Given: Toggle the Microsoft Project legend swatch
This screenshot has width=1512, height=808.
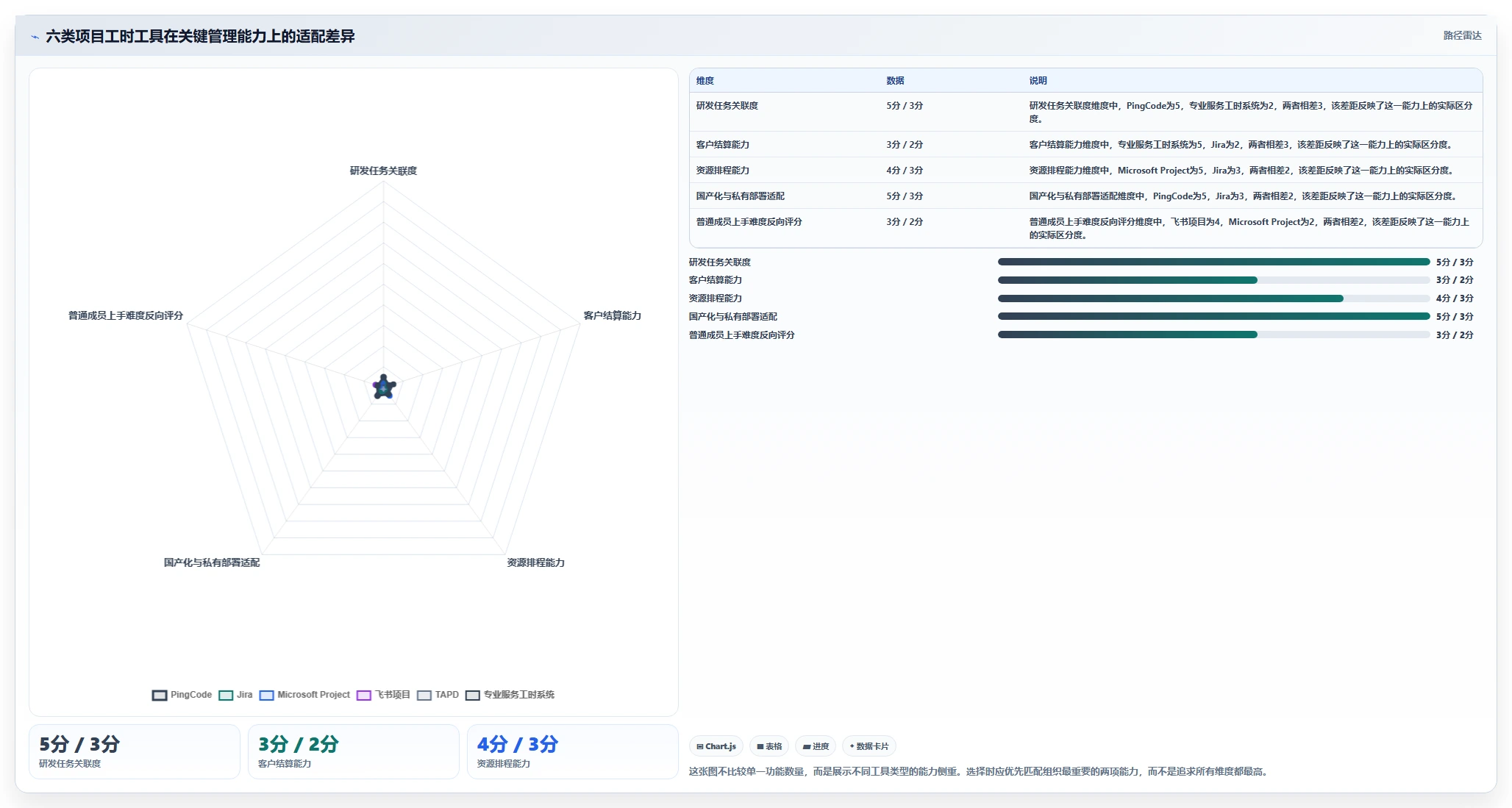Looking at the screenshot, I should coord(266,696).
